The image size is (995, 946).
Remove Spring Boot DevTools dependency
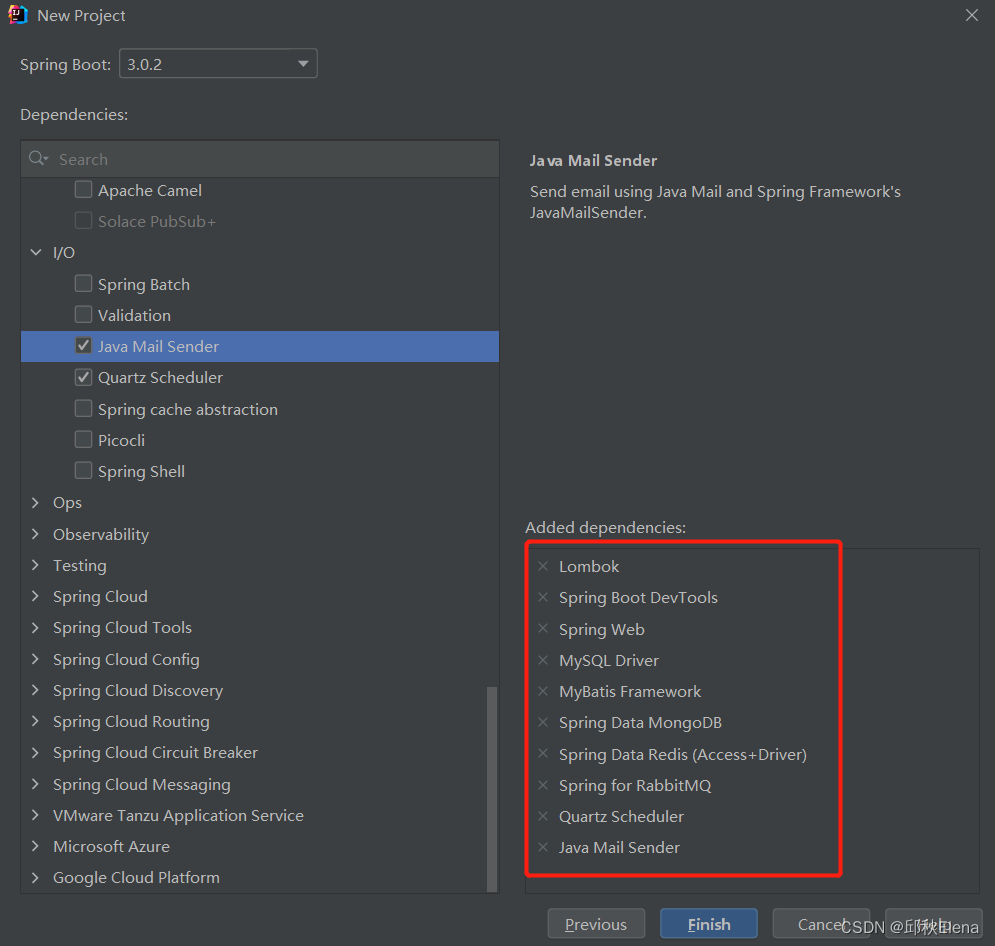(x=543, y=597)
